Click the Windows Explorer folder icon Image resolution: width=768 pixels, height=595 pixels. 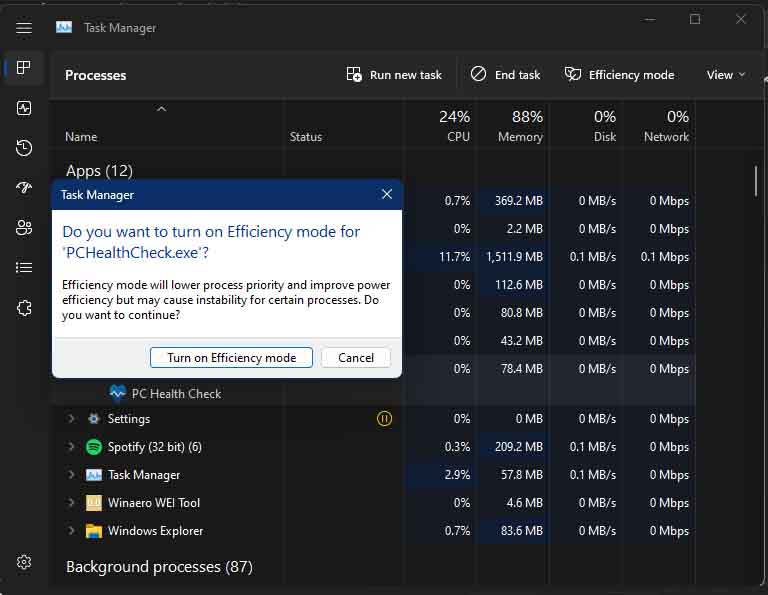point(94,531)
